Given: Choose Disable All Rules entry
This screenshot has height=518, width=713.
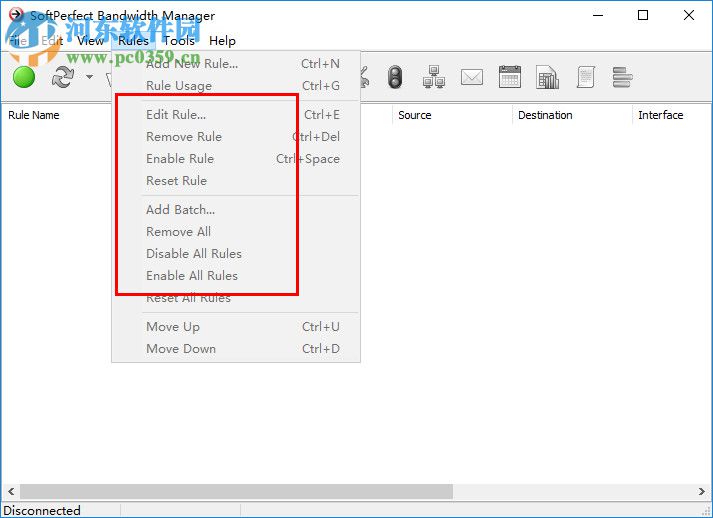Looking at the screenshot, I should point(236,253).
